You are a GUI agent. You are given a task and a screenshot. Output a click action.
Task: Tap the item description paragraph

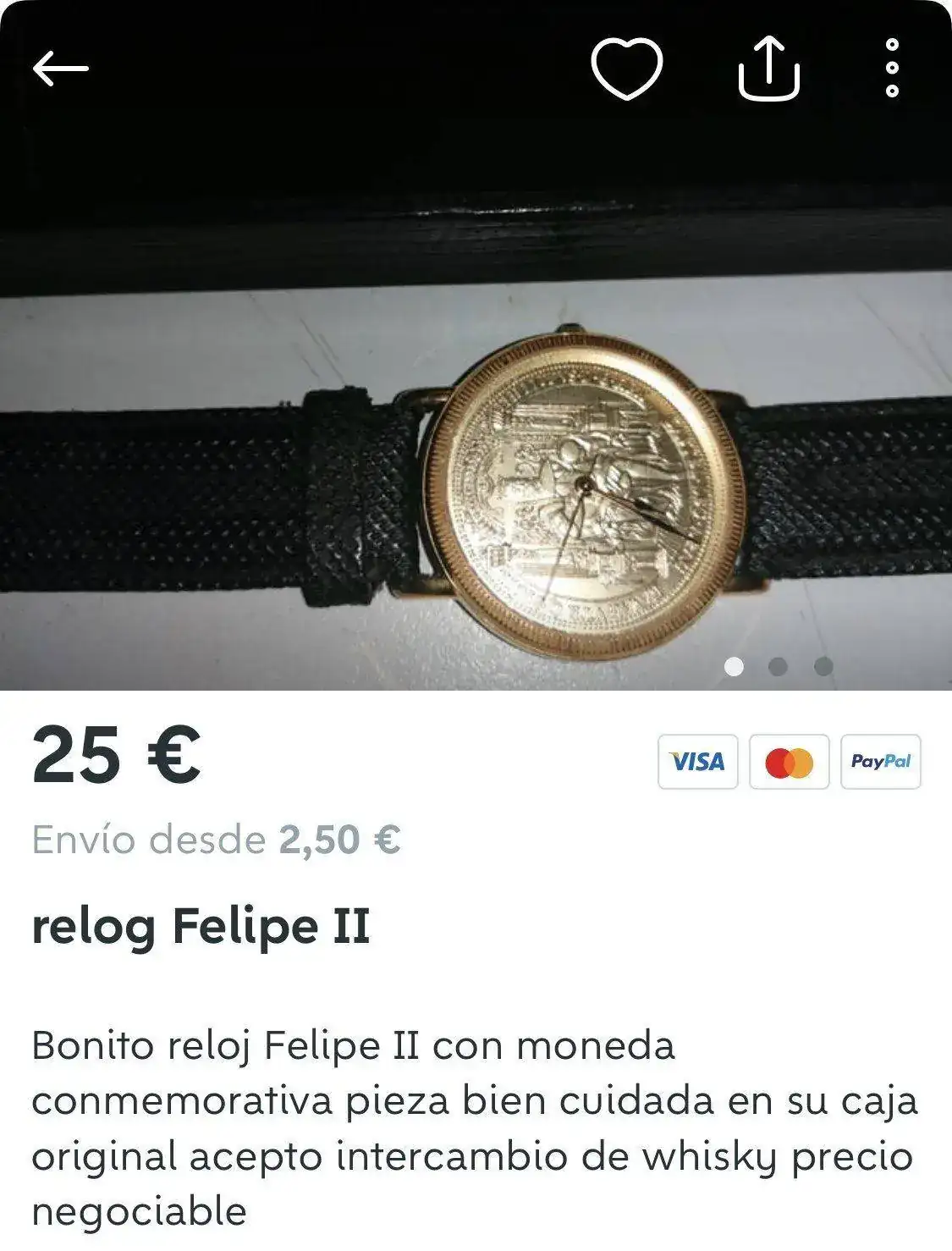475,1128
